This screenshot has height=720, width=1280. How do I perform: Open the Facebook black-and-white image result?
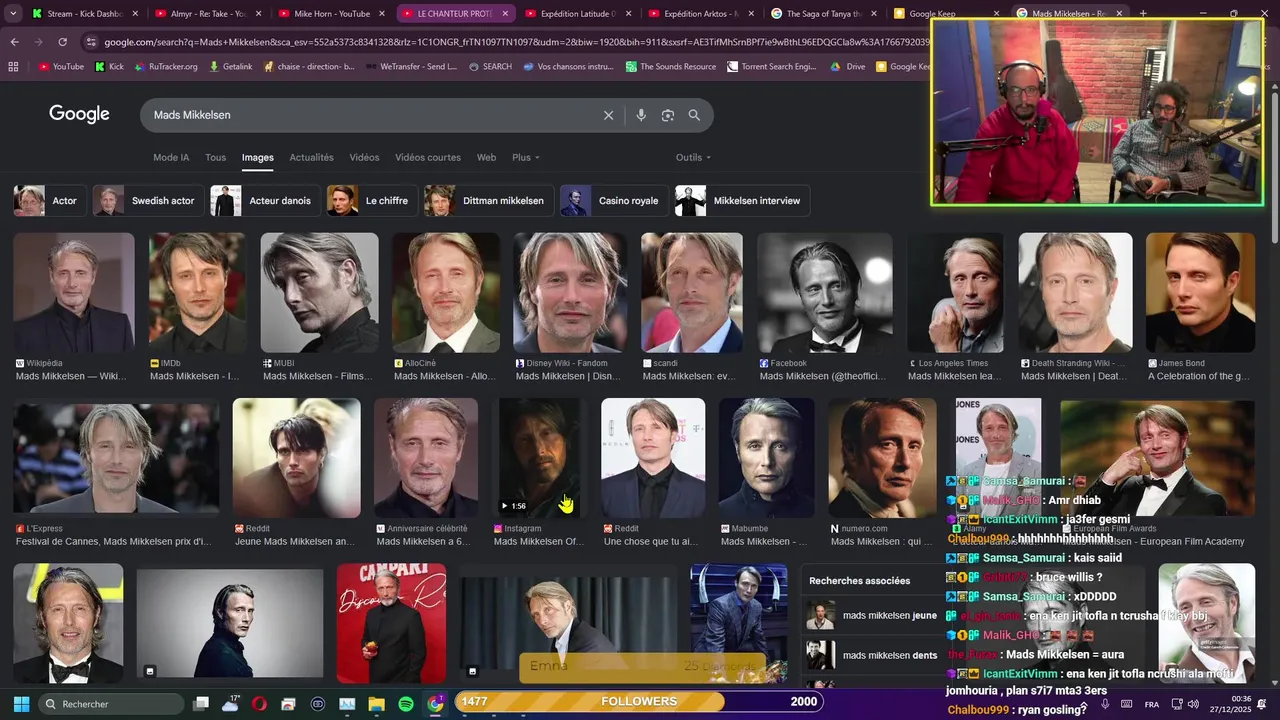pyautogui.click(x=825, y=293)
